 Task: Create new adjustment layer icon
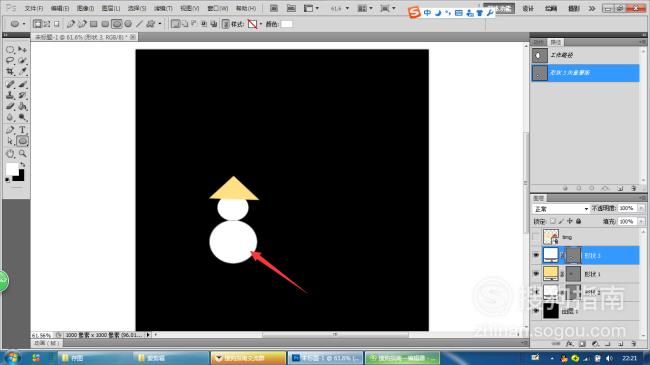click(595, 344)
